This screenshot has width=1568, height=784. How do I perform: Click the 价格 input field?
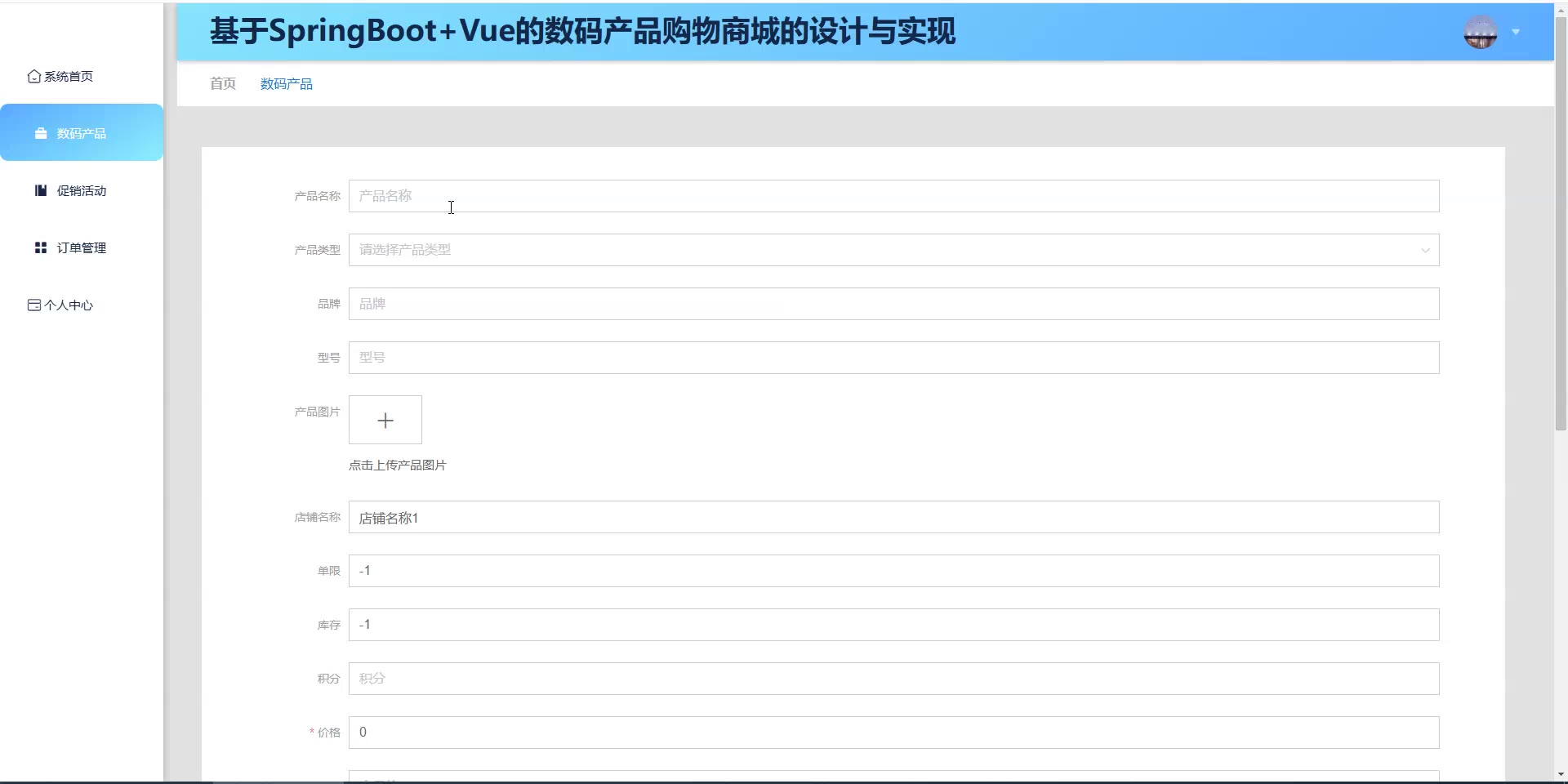pos(893,733)
